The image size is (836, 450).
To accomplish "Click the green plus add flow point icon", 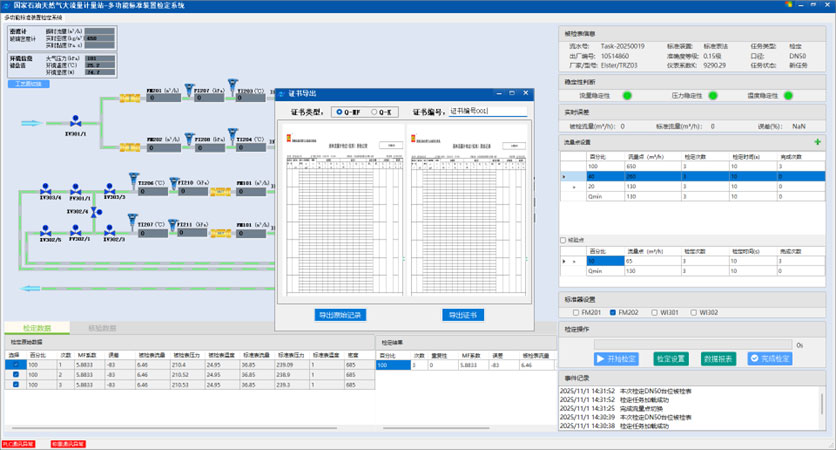I will pyautogui.click(x=817, y=143).
